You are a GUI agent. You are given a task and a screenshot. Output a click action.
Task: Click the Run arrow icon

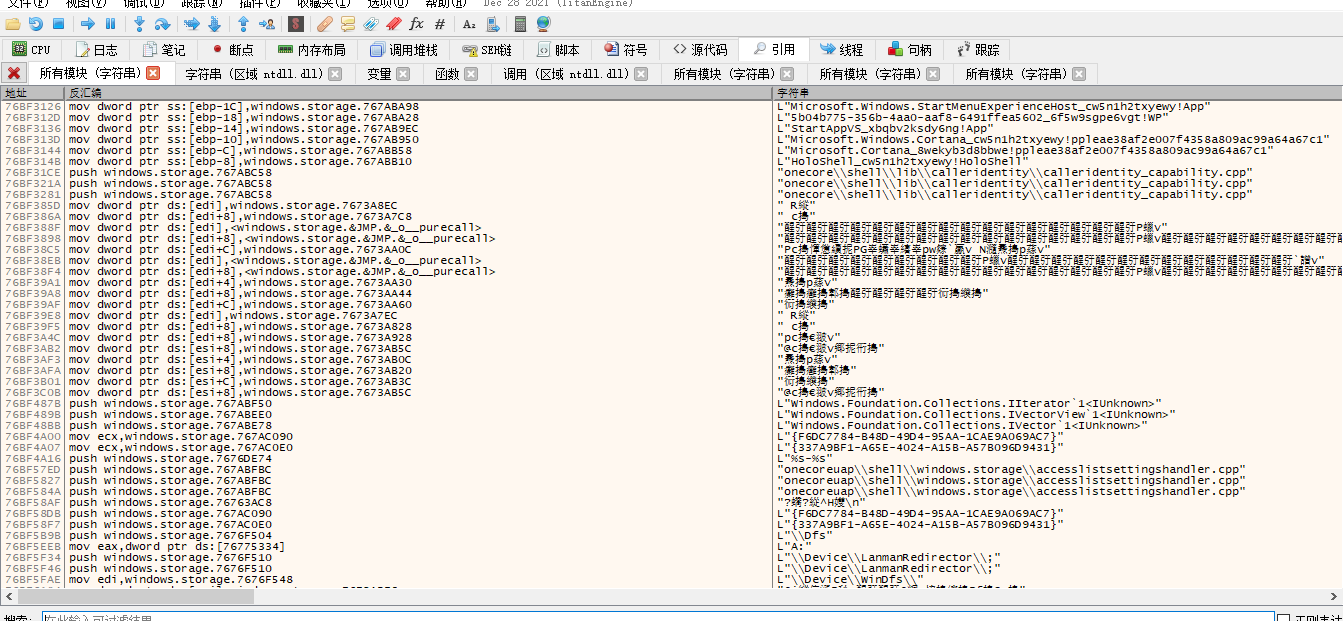pyautogui.click(x=88, y=23)
